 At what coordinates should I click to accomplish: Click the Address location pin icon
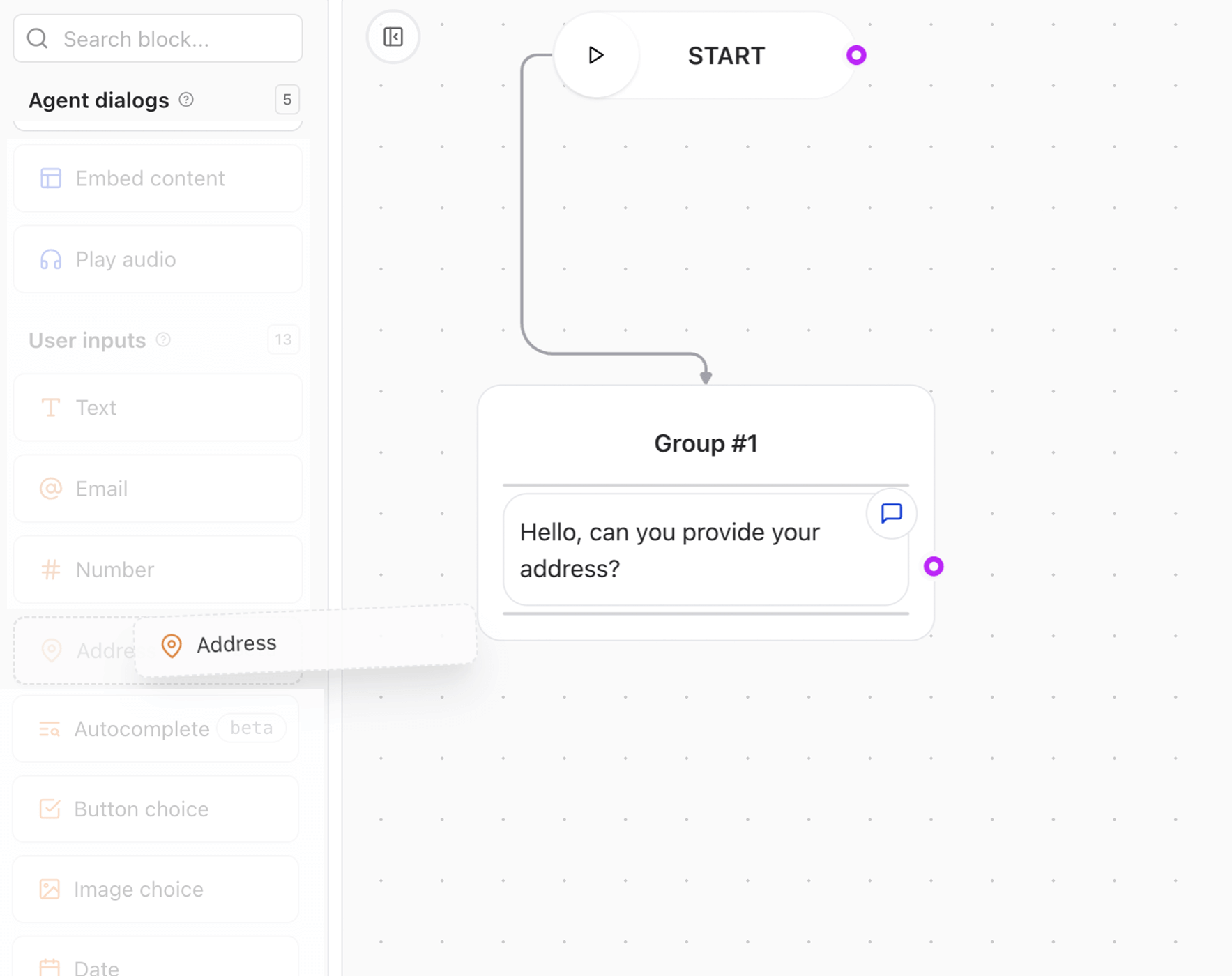pos(171,645)
